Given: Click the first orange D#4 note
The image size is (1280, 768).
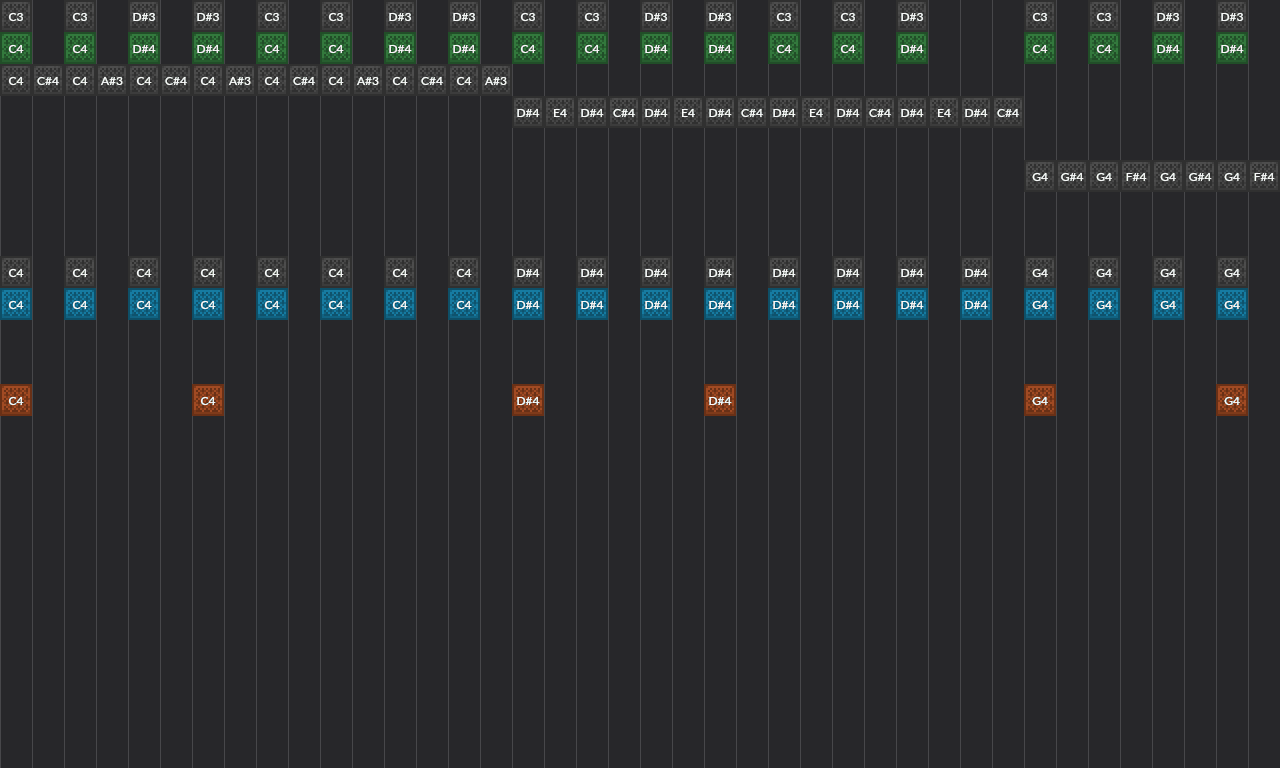Looking at the screenshot, I should pyautogui.click(x=528, y=400).
